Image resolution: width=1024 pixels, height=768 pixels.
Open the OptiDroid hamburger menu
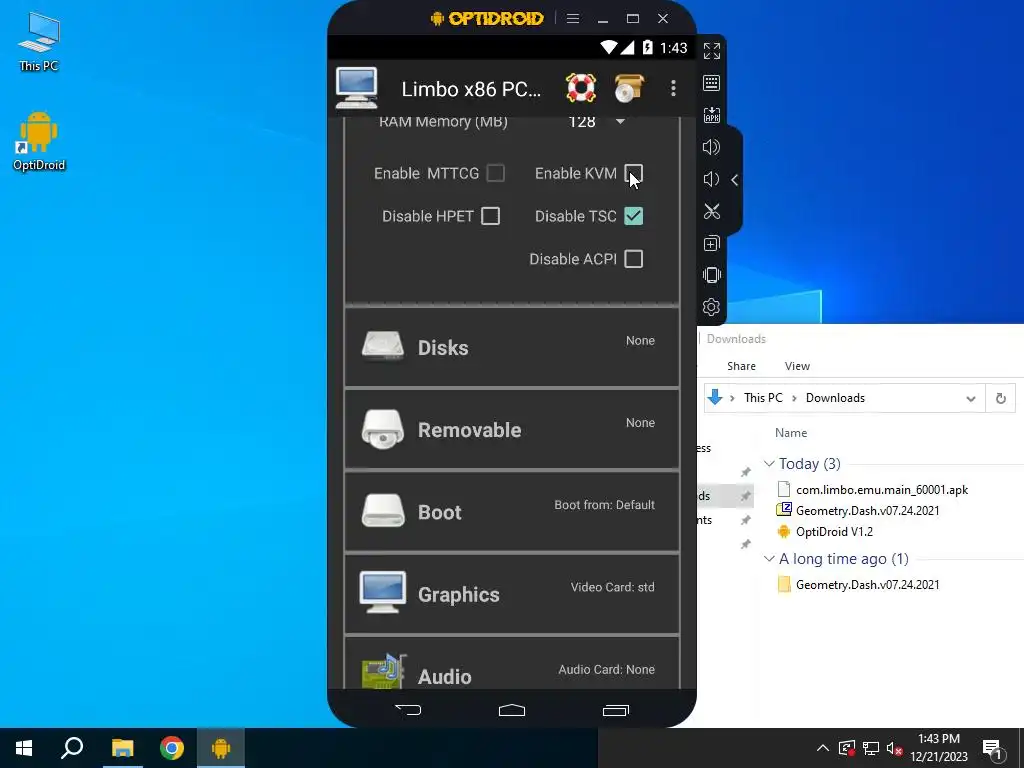[x=573, y=18]
